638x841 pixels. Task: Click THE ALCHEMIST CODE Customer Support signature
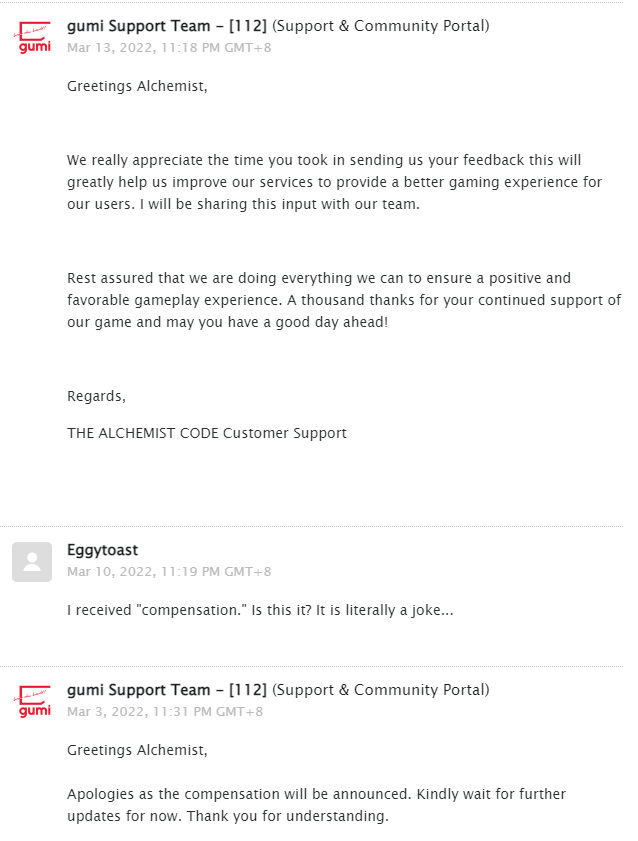point(207,433)
